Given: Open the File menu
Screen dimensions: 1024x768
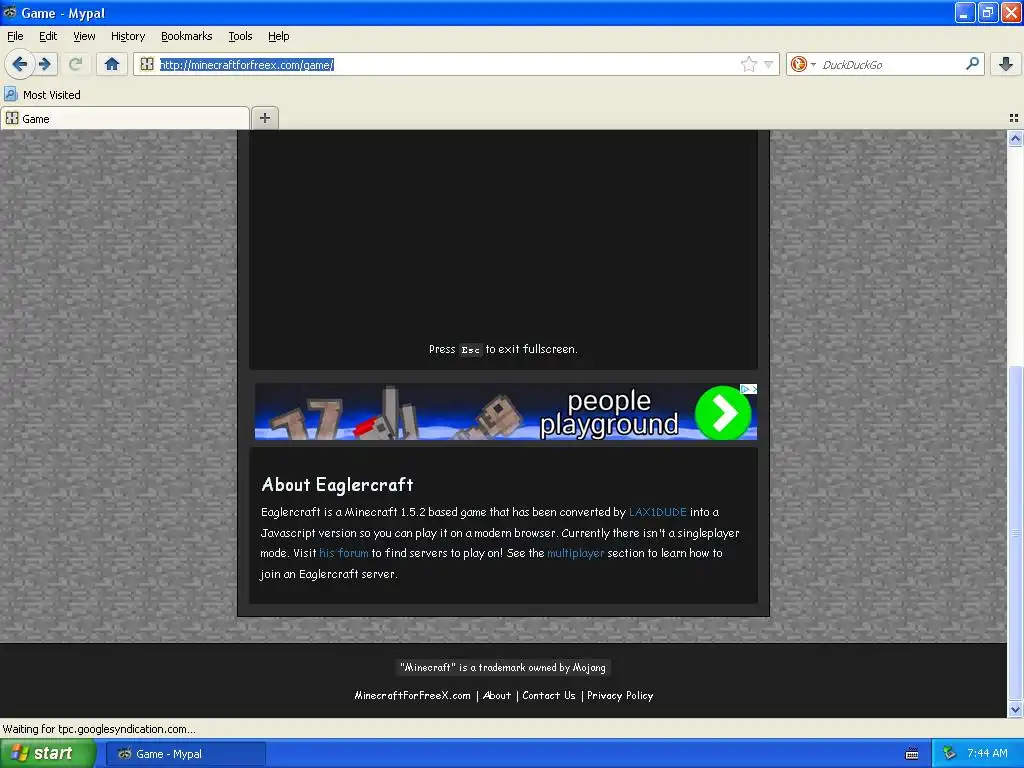Looking at the screenshot, I should tap(15, 37).
